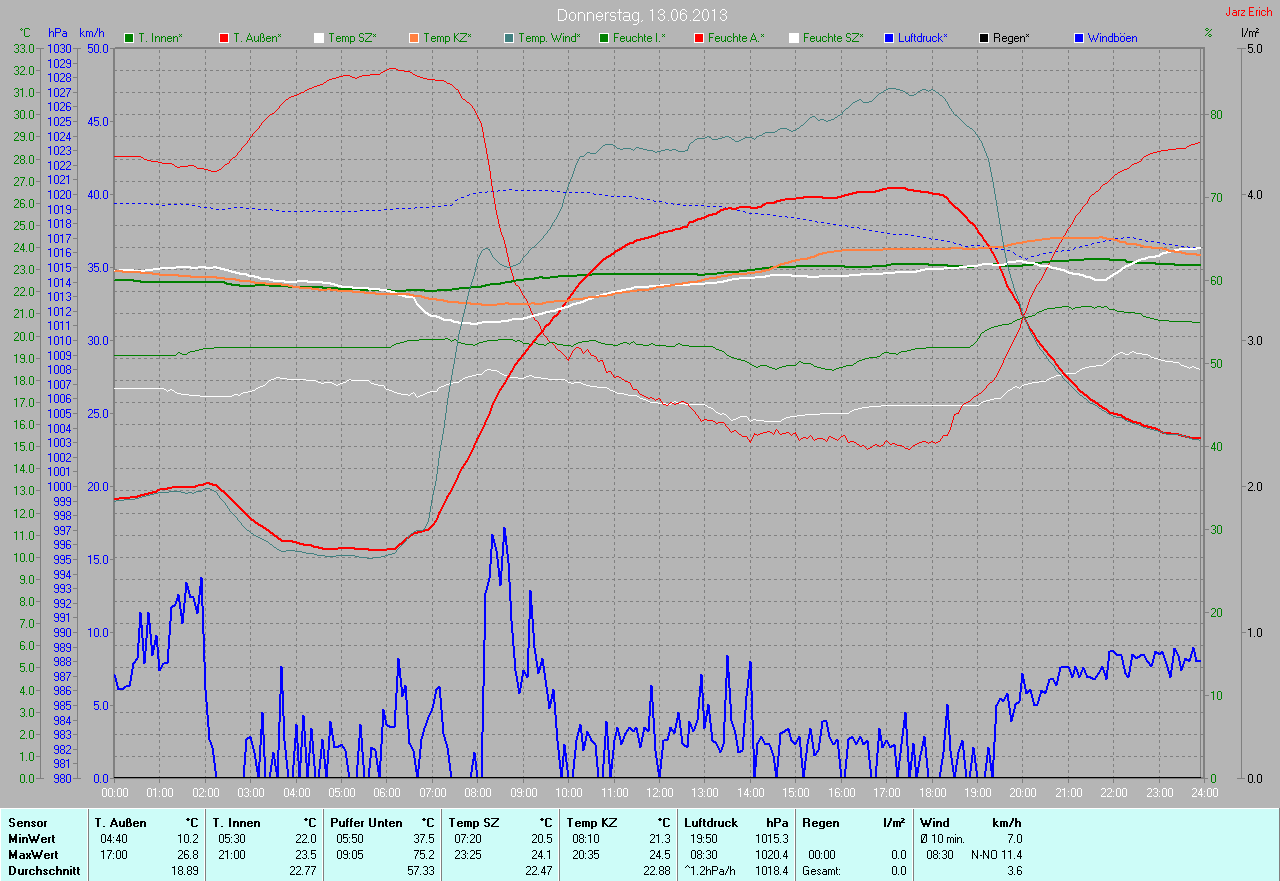The image size is (1280, 881).
Task: Click the T. Außen average 18.89
Action: tap(185, 871)
